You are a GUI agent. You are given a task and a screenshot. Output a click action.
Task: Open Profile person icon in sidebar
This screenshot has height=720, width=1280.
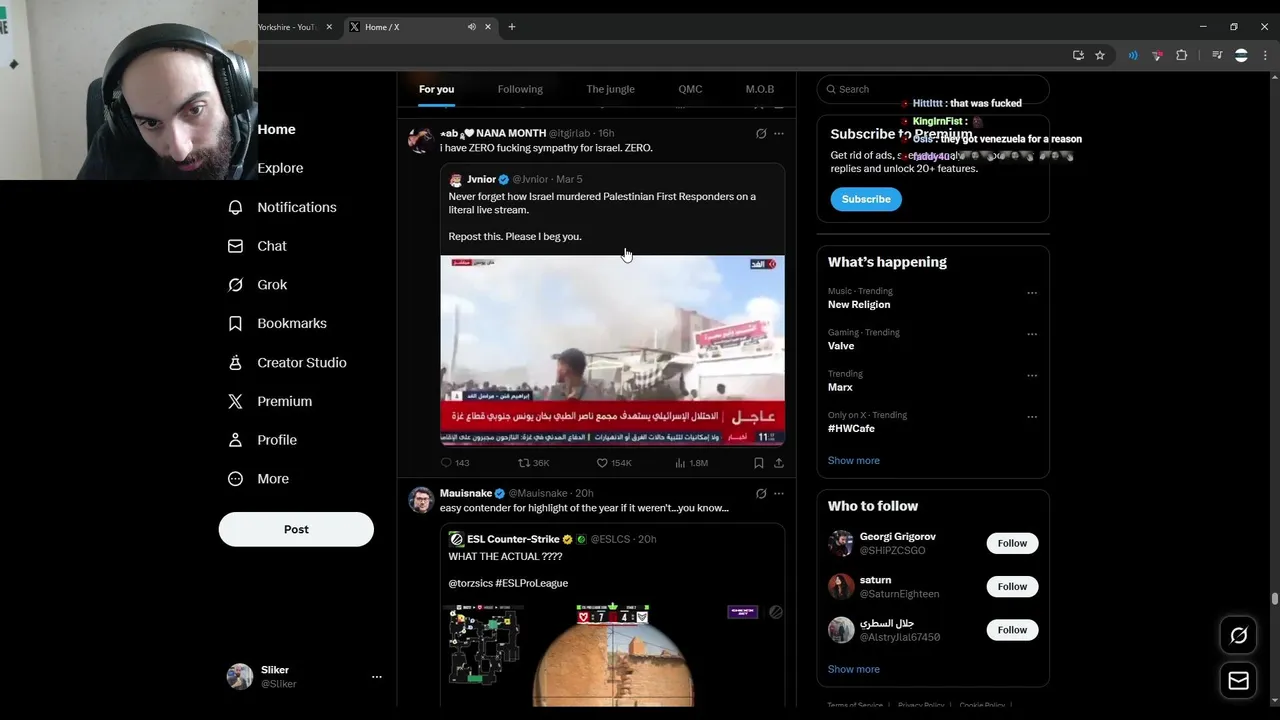point(235,440)
